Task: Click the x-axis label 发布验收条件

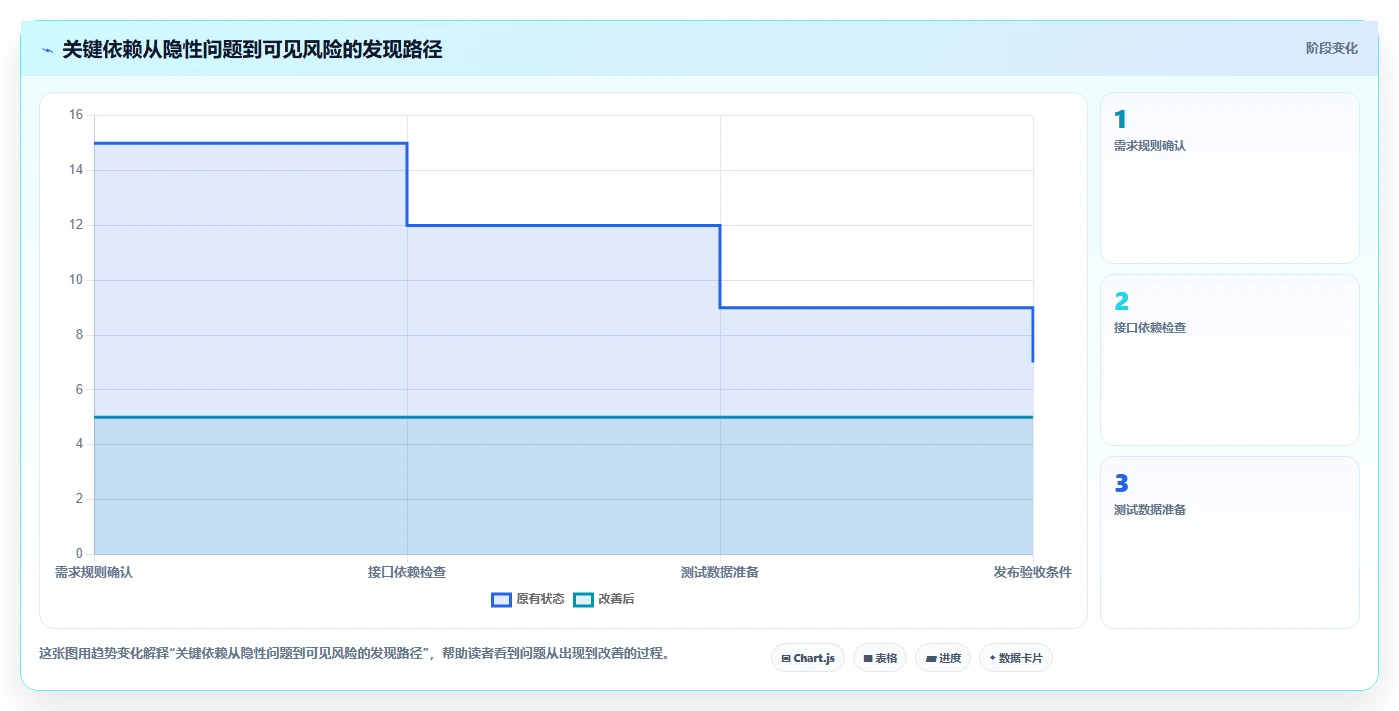Action: click(x=1033, y=572)
